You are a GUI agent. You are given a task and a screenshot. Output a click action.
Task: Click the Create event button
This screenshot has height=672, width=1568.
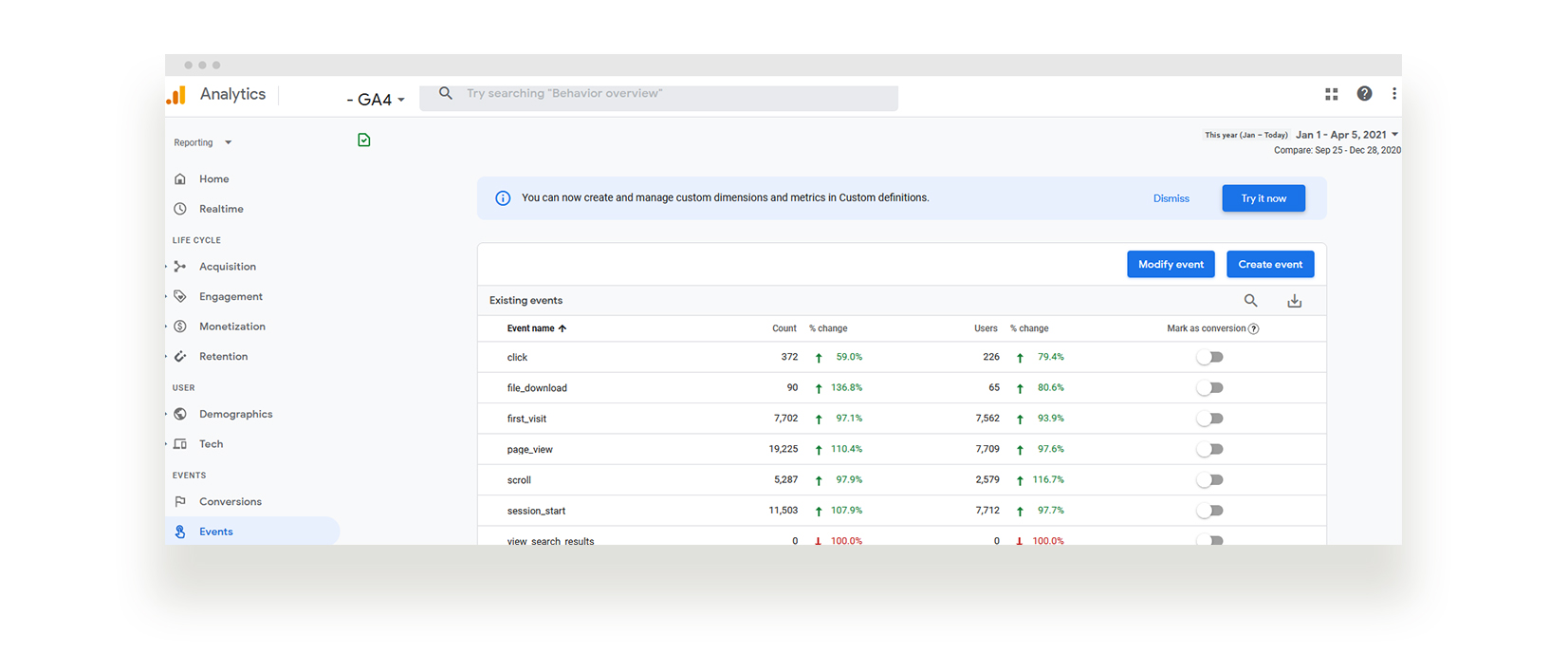(x=1270, y=264)
